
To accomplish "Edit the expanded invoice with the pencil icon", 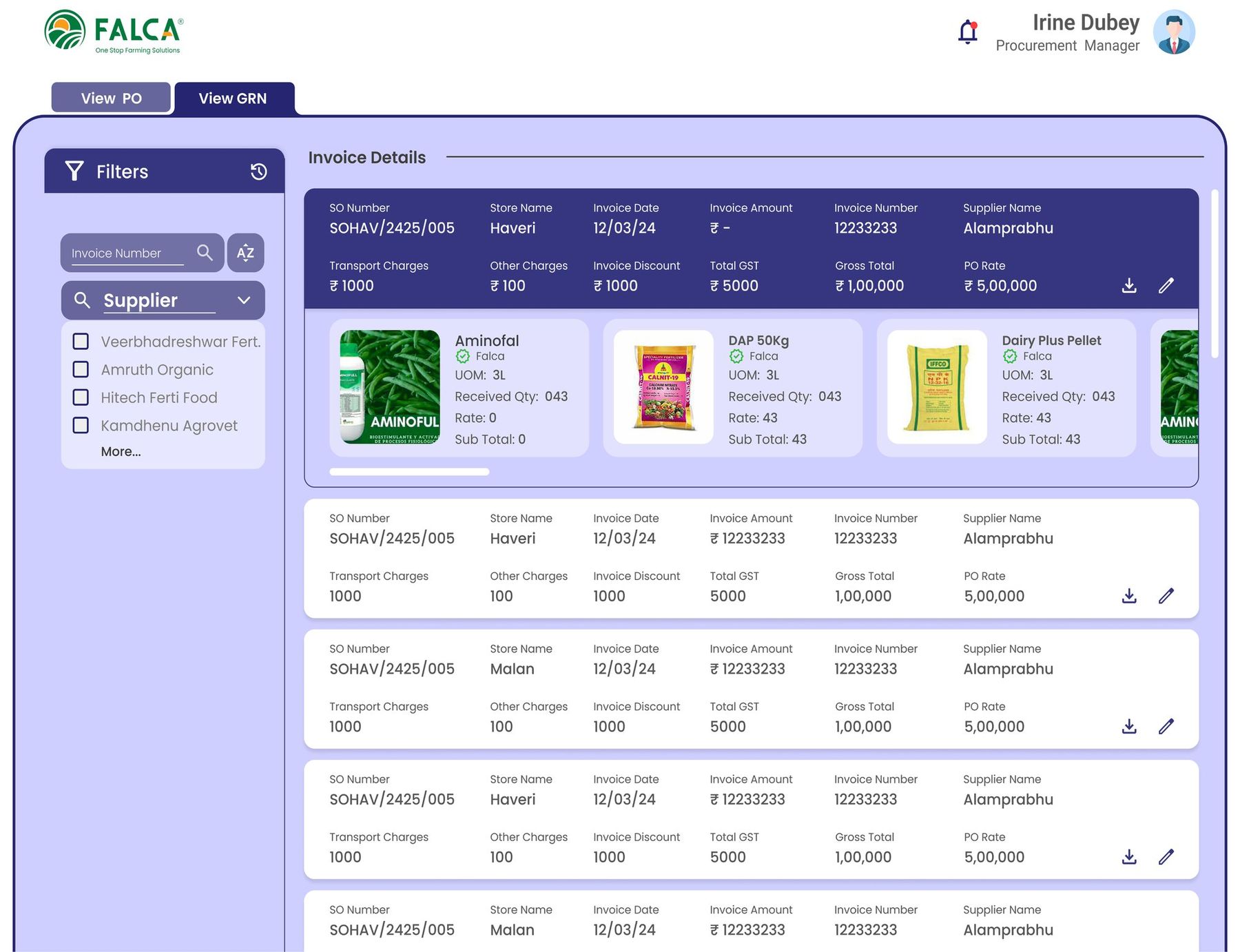I will (1166, 285).
